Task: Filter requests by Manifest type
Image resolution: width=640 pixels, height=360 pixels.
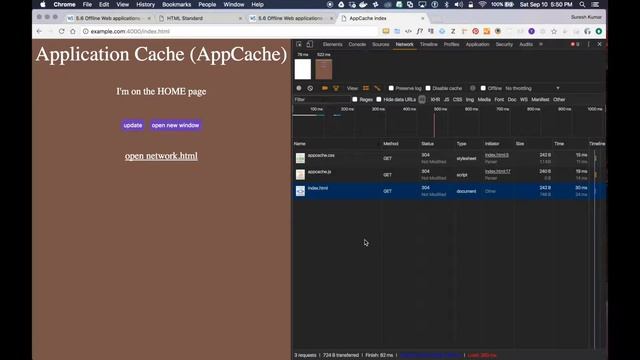Action: pos(540,100)
